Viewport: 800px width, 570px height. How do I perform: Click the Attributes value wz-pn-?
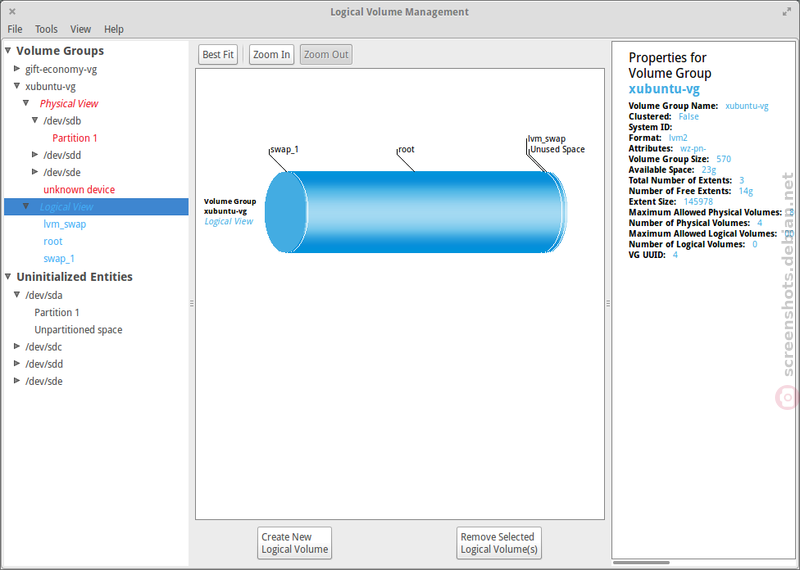pyautogui.click(x=693, y=148)
